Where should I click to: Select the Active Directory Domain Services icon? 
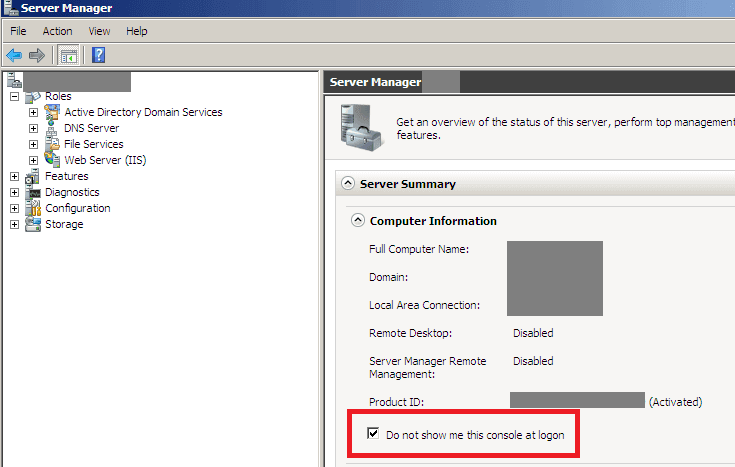pyautogui.click(x=52, y=112)
